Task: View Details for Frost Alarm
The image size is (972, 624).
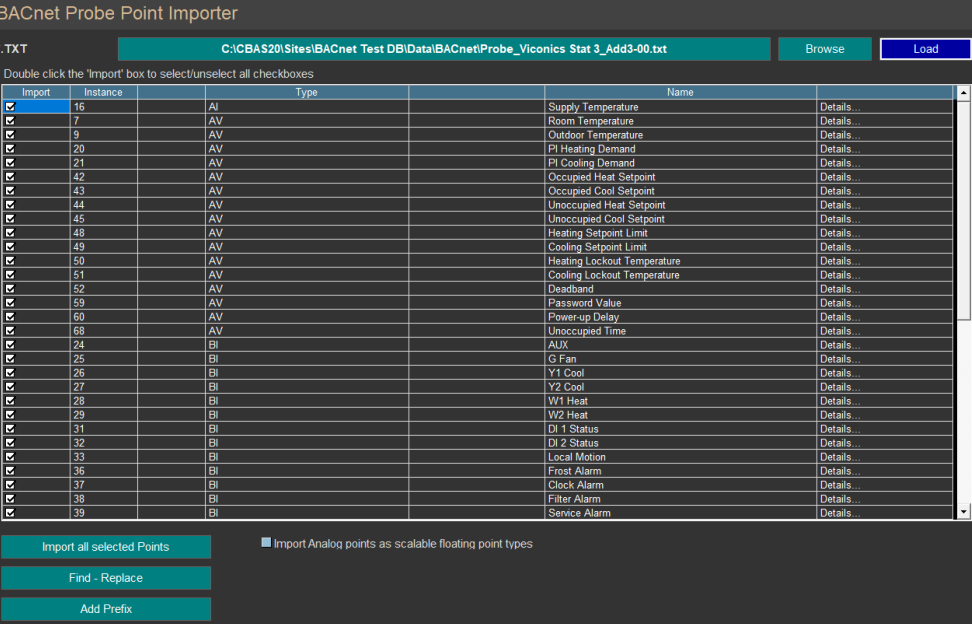Action: pos(840,471)
